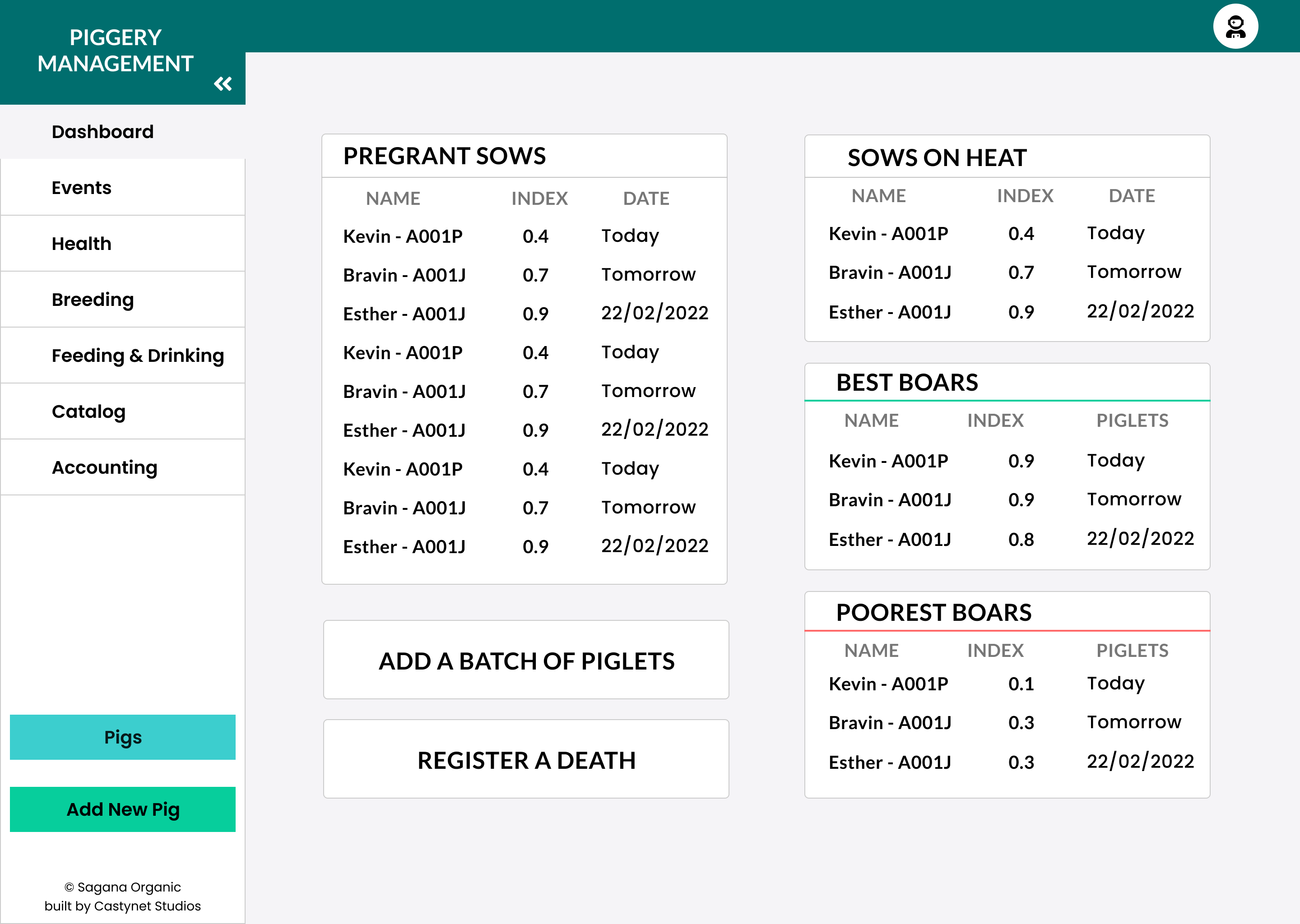
Task: Go to the Events section
Action: (122, 187)
